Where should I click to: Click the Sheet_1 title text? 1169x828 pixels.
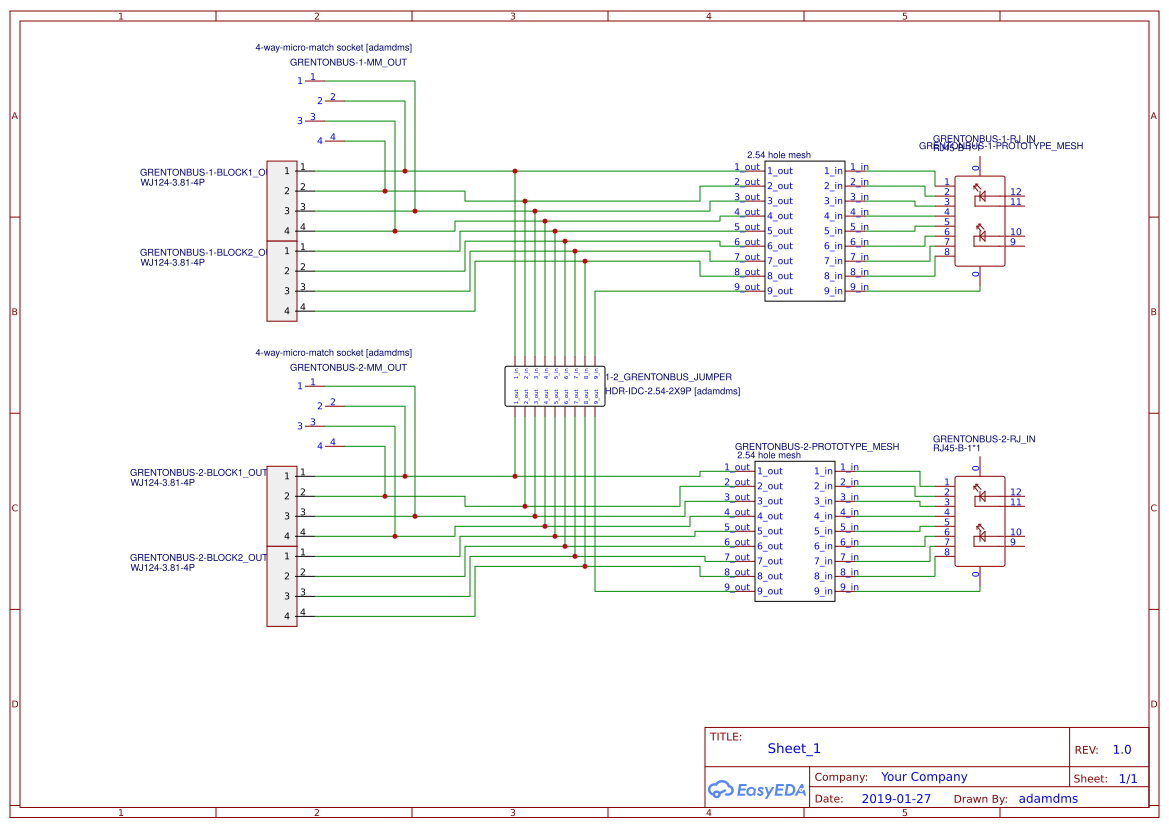pyautogui.click(x=793, y=748)
